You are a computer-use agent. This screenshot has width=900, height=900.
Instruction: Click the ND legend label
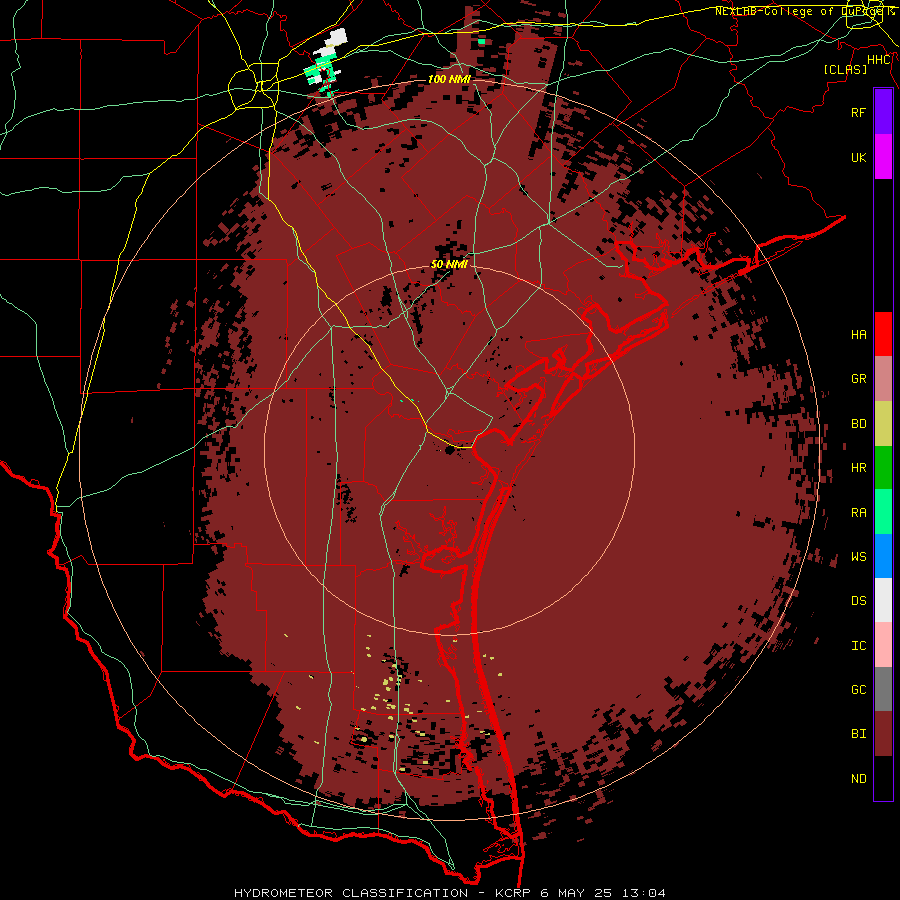coord(858,779)
